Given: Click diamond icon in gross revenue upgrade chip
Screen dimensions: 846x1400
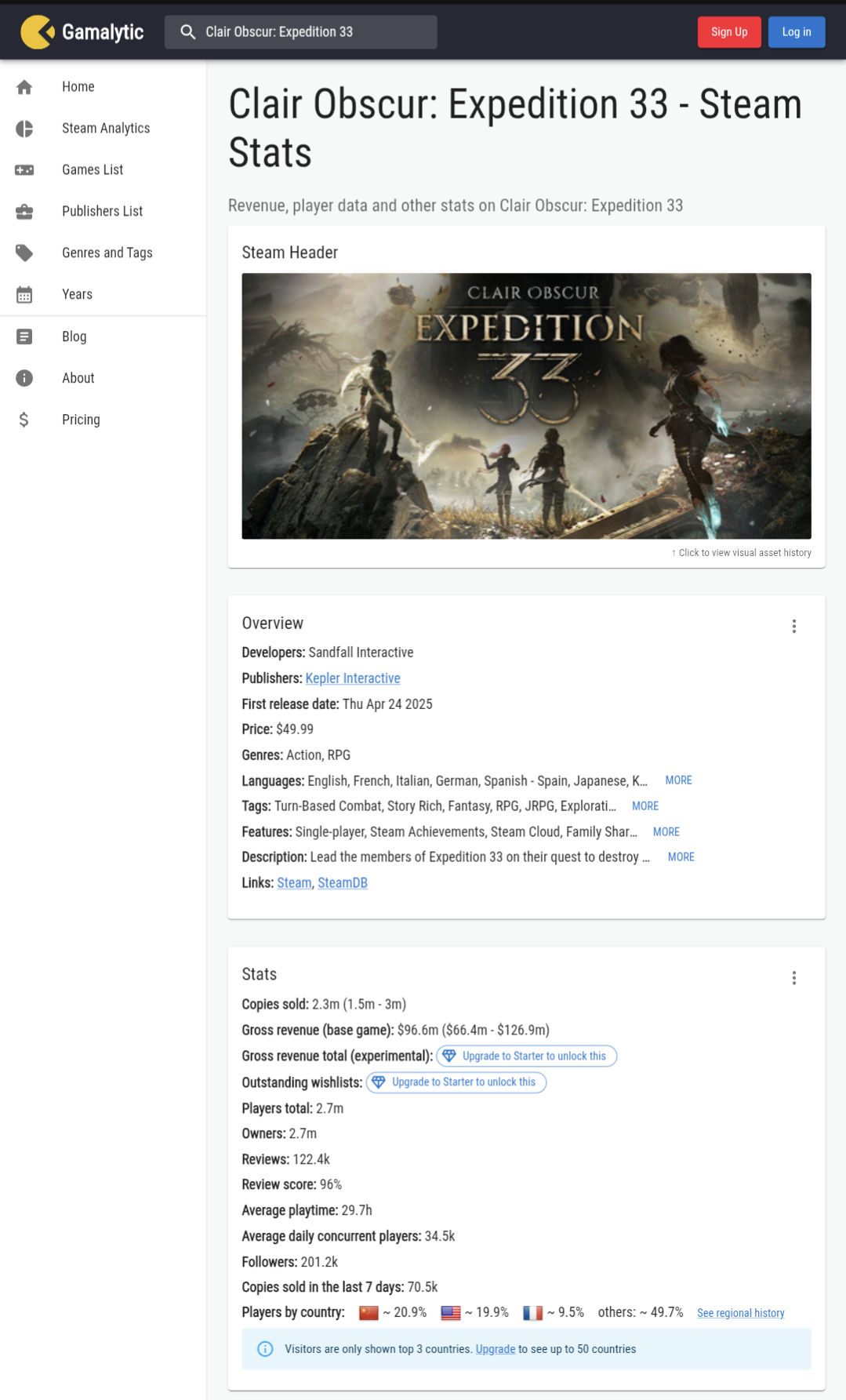Looking at the screenshot, I should (x=449, y=1056).
